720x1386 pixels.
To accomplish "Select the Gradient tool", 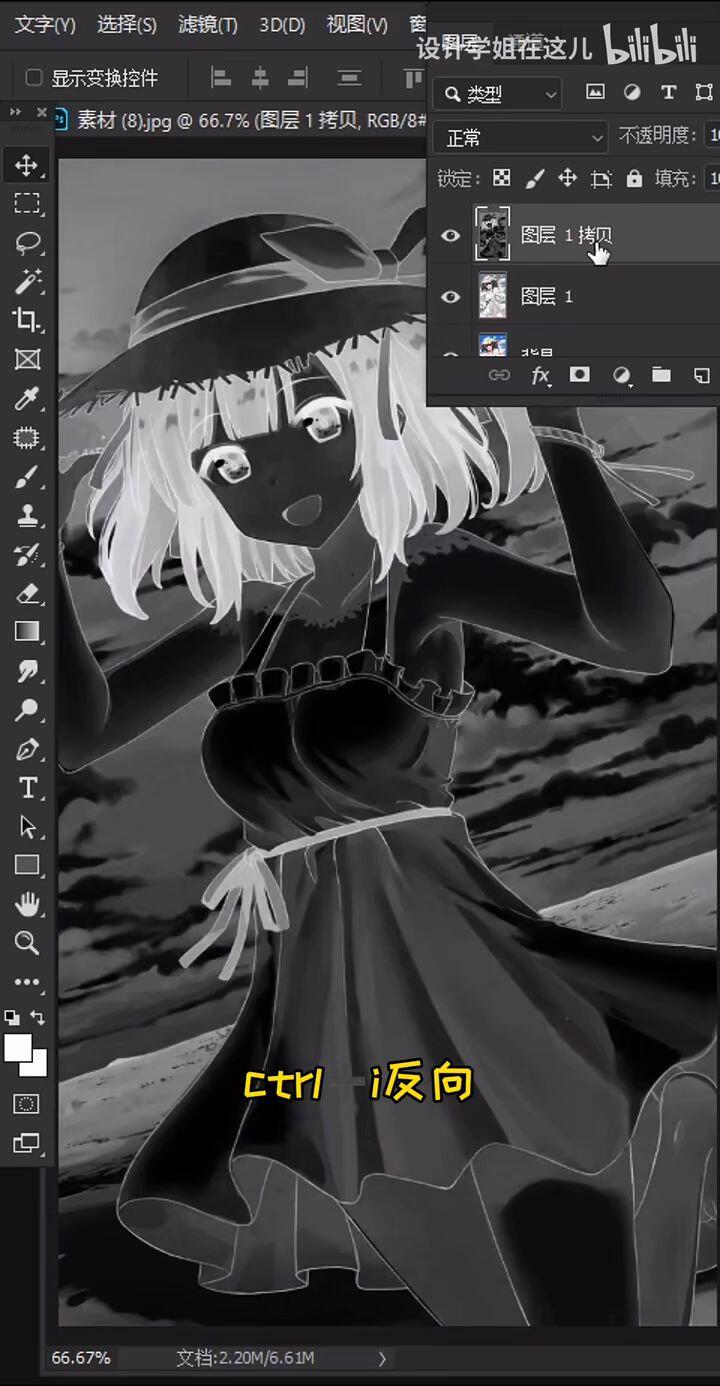I will 27,632.
